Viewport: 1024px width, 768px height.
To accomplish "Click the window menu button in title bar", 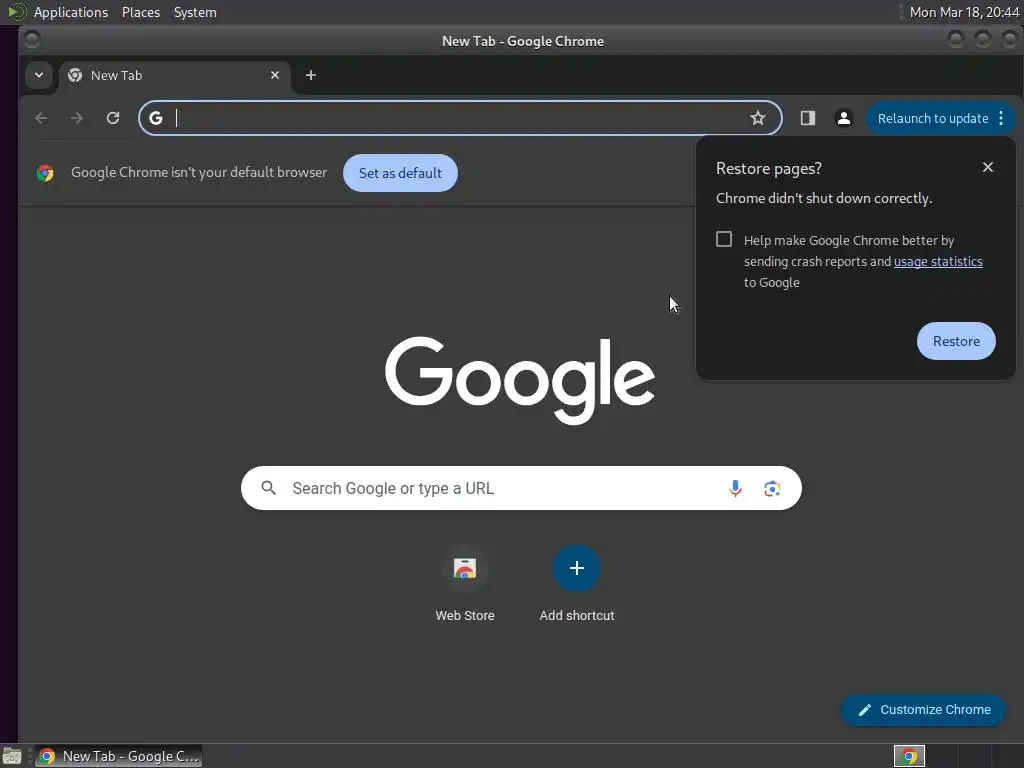I will point(31,40).
